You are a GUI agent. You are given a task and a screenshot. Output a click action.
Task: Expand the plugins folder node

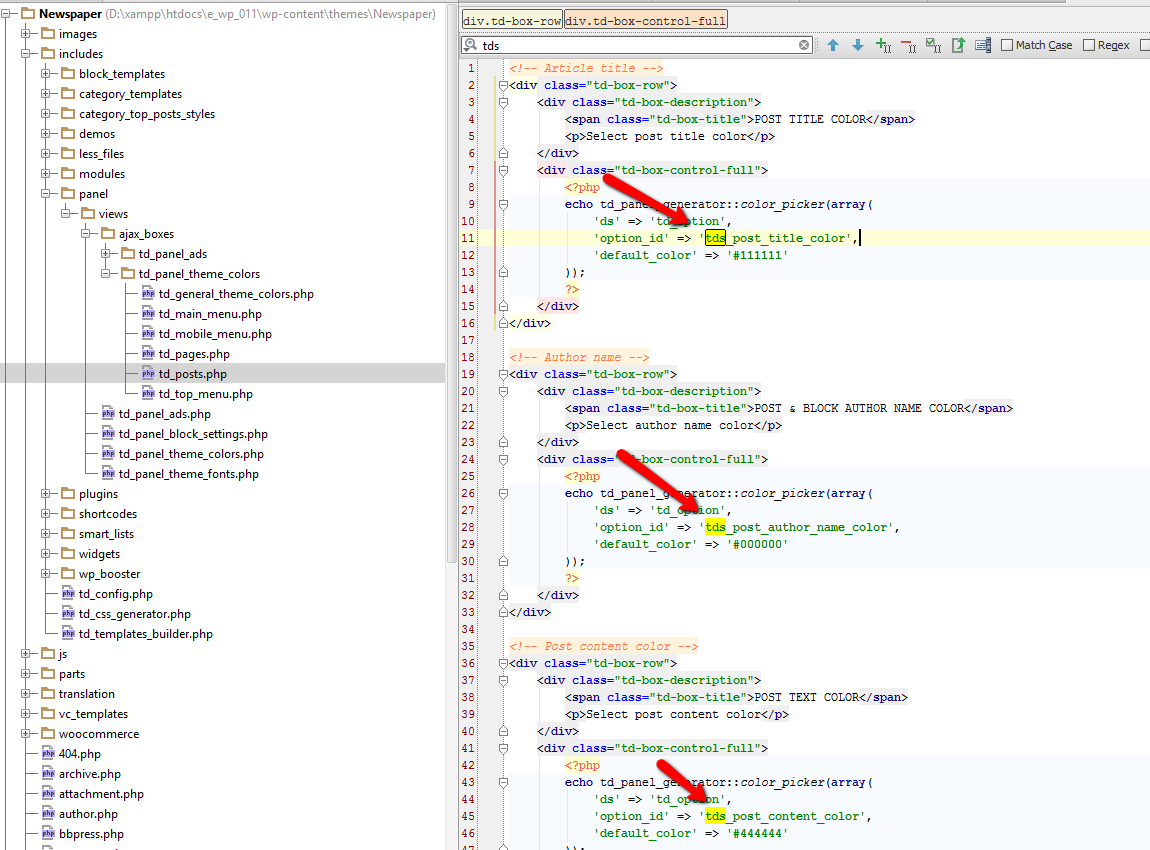coord(45,494)
